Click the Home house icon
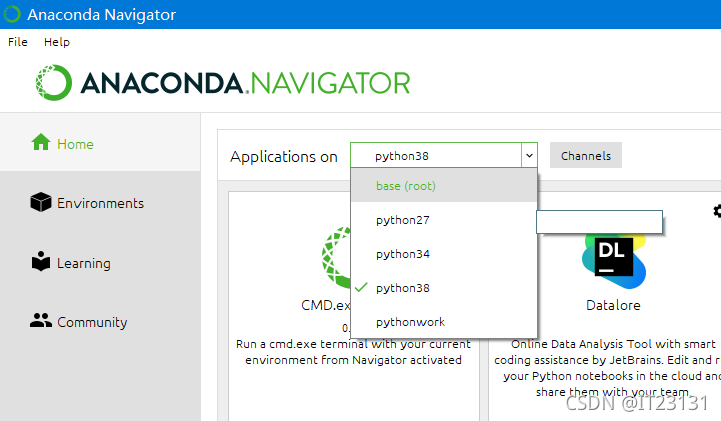721x421 pixels. pyautogui.click(x=41, y=142)
